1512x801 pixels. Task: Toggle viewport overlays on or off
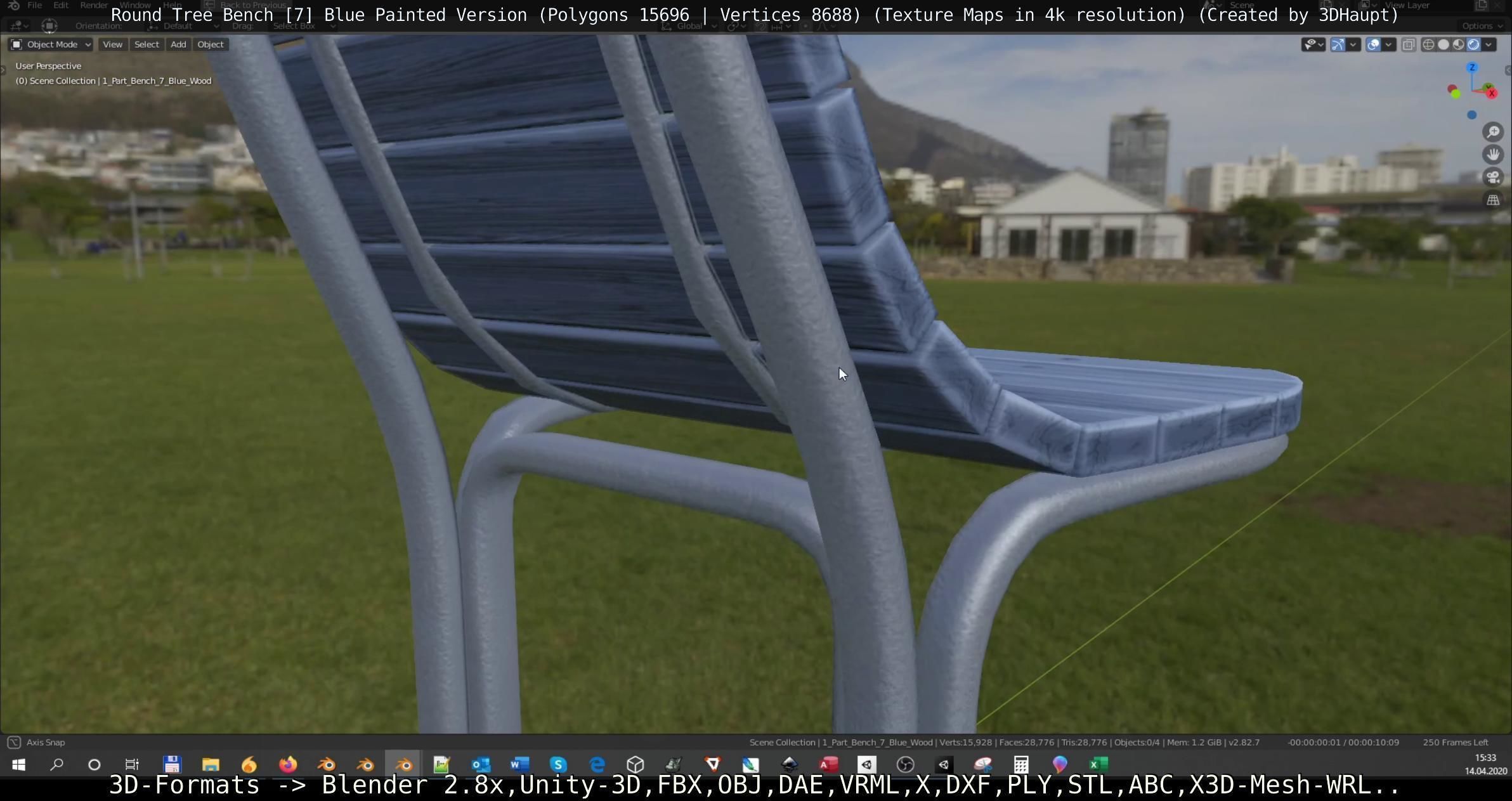tap(1373, 44)
